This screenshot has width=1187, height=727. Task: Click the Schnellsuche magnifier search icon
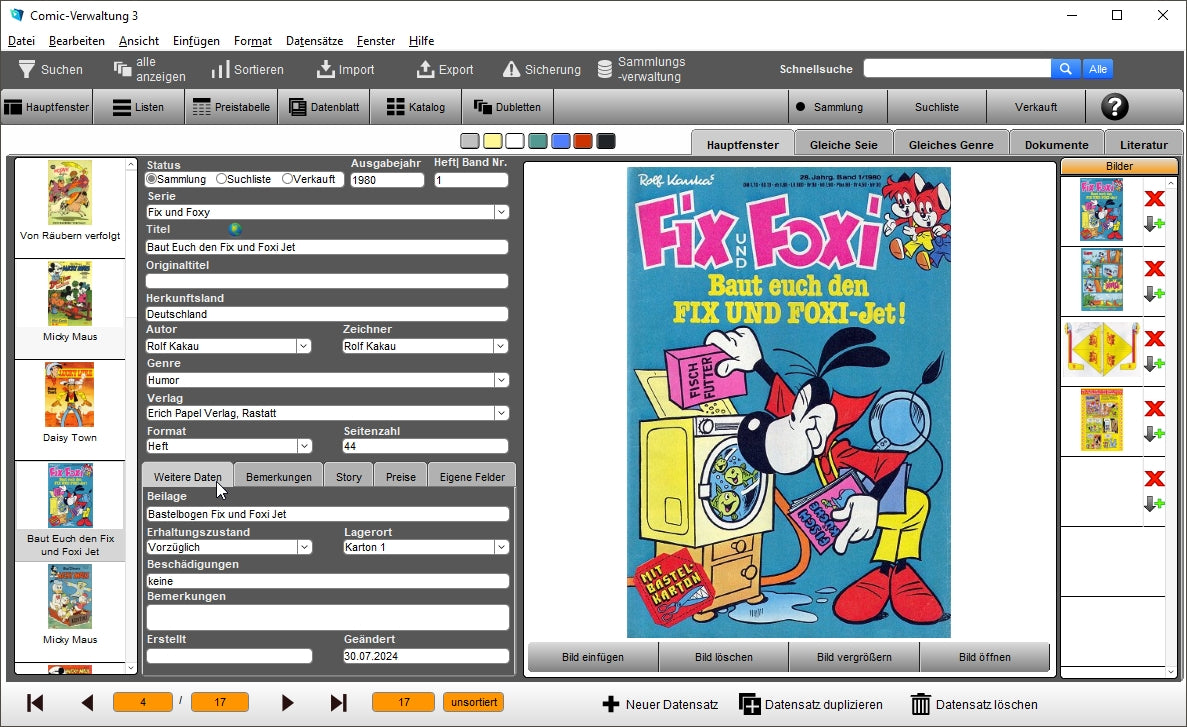pyautogui.click(x=1065, y=69)
